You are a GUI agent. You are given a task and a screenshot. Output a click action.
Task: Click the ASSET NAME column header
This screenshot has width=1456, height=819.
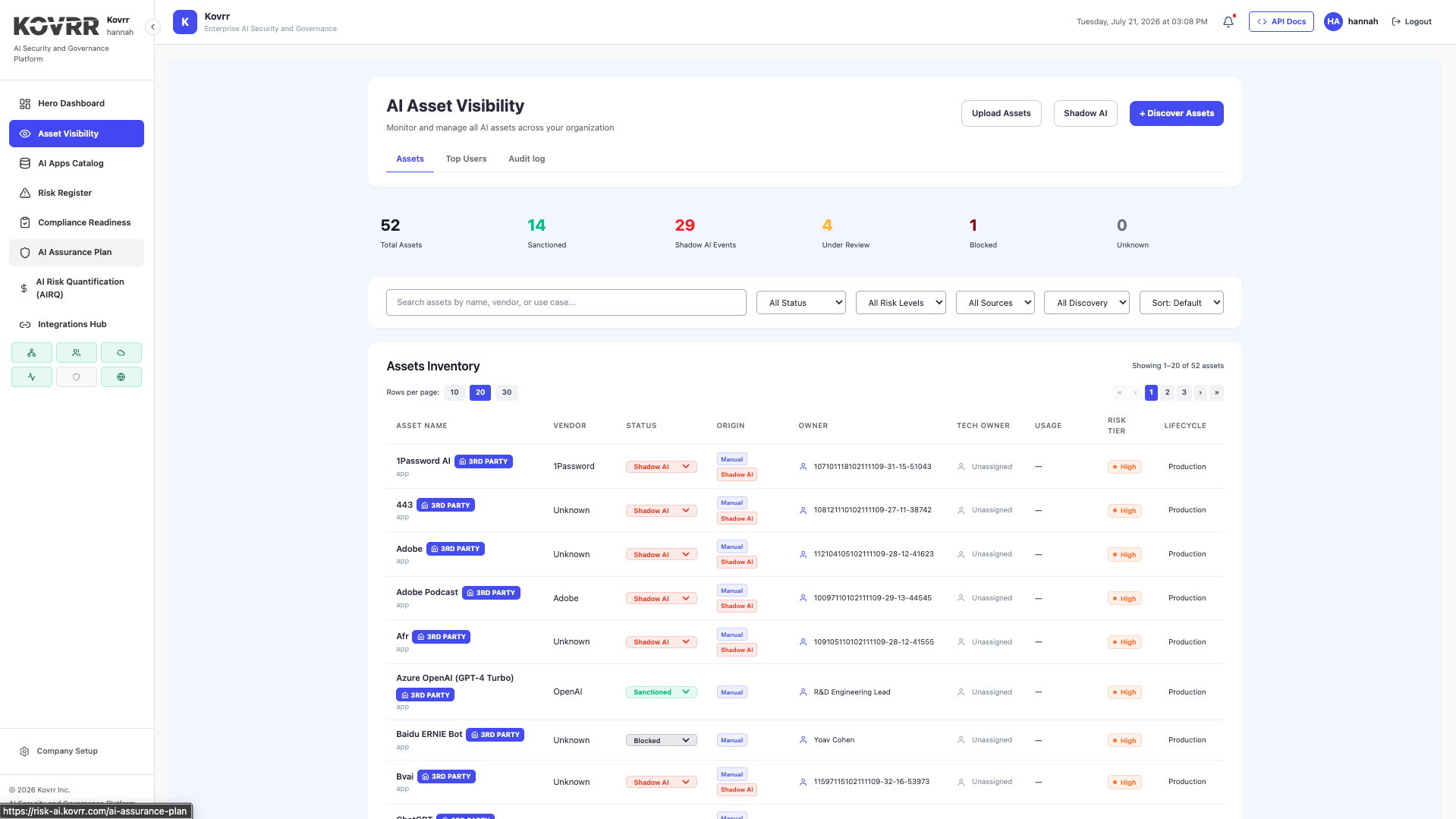click(x=422, y=426)
